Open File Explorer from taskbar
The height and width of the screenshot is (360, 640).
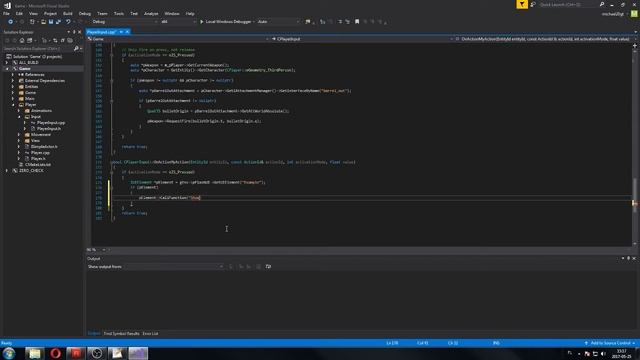(x=34, y=353)
